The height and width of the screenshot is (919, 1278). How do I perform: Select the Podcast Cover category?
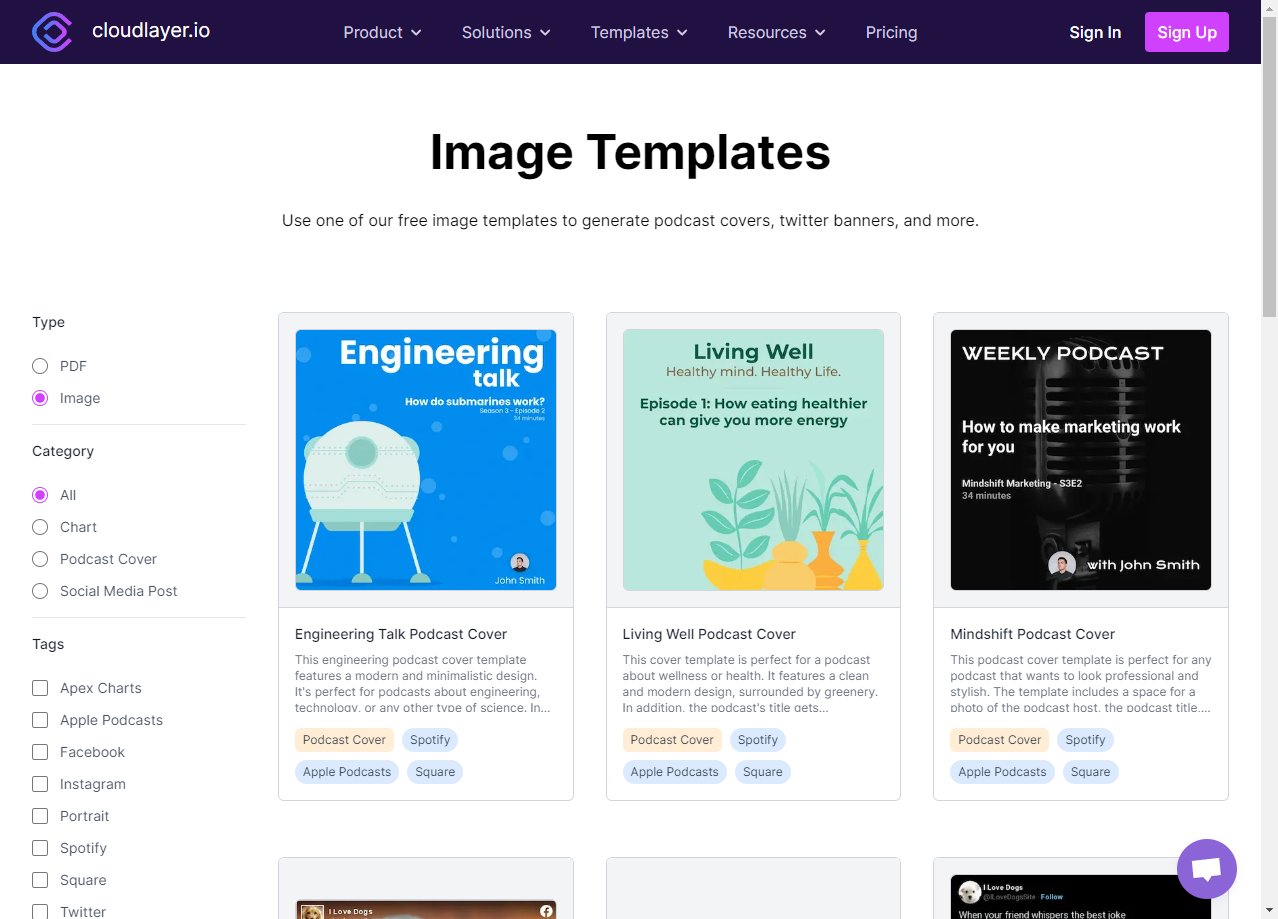pyautogui.click(x=39, y=559)
